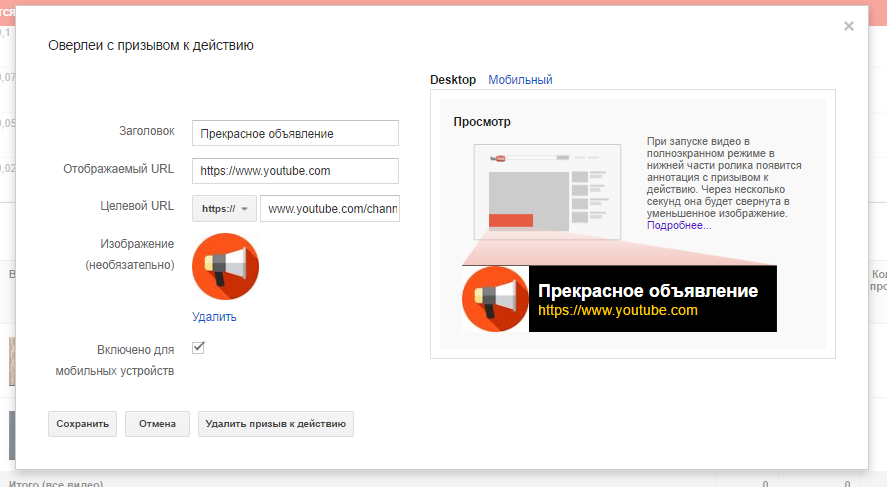This screenshot has height=487, width=887.
Task: Switch to the Desktop preview tab
Action: pos(453,80)
